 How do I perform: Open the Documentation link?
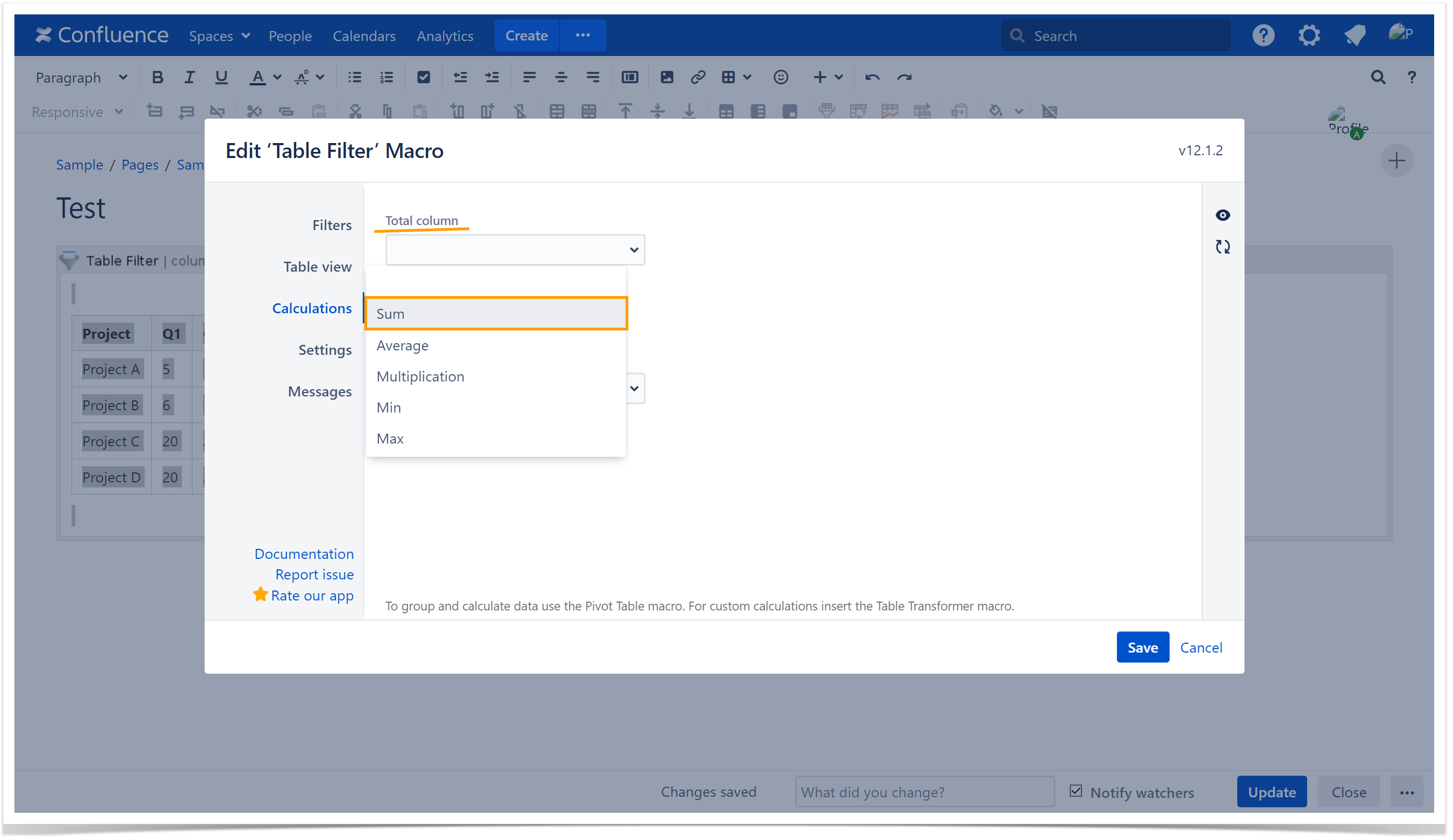pyautogui.click(x=304, y=553)
